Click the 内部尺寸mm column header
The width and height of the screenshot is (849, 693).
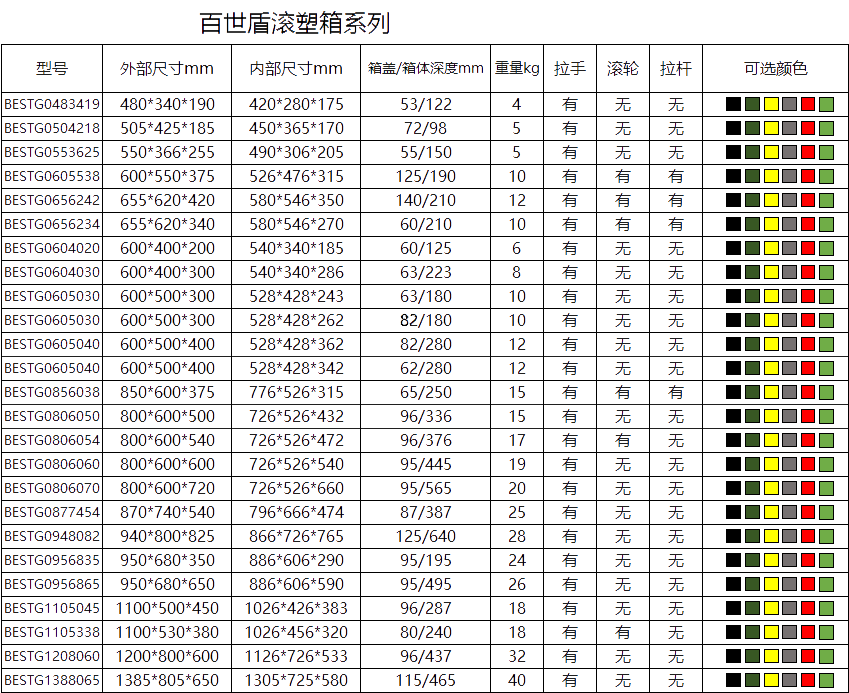(296, 69)
